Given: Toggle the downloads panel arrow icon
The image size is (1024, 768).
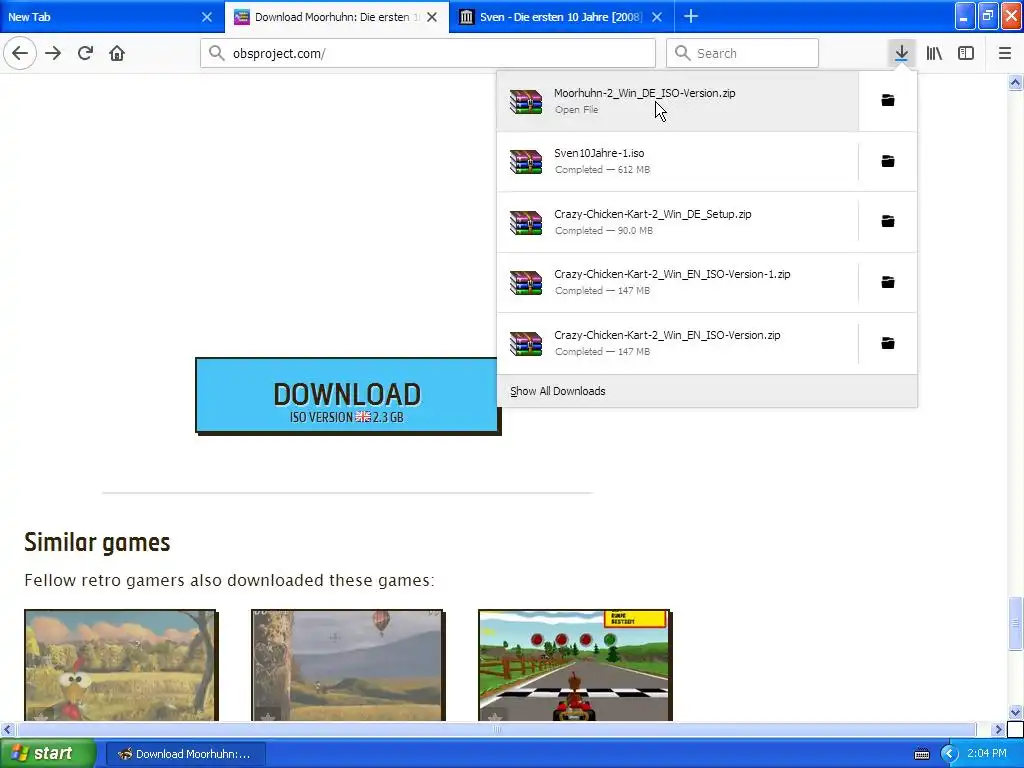Looking at the screenshot, I should pos(901,53).
